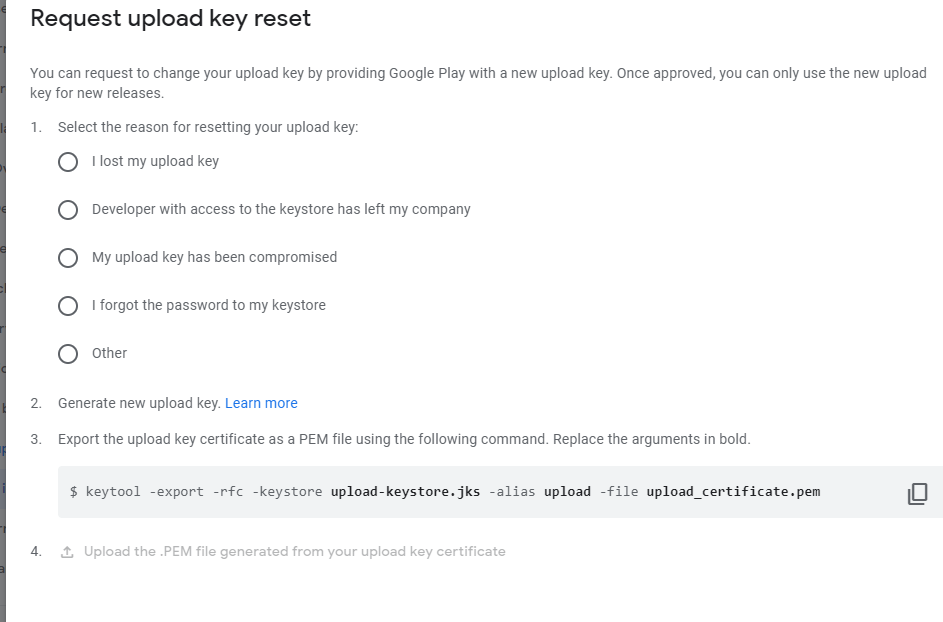Screen dimensions: 943x622
Task: Click the 'I lost my upload key' label text
Action: pos(155,161)
